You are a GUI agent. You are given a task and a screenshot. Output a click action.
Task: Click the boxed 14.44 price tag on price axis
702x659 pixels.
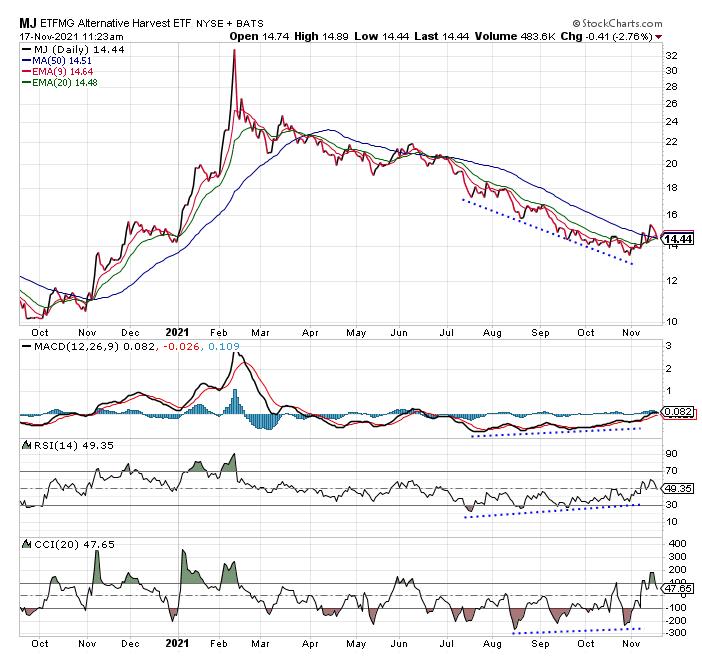678,239
